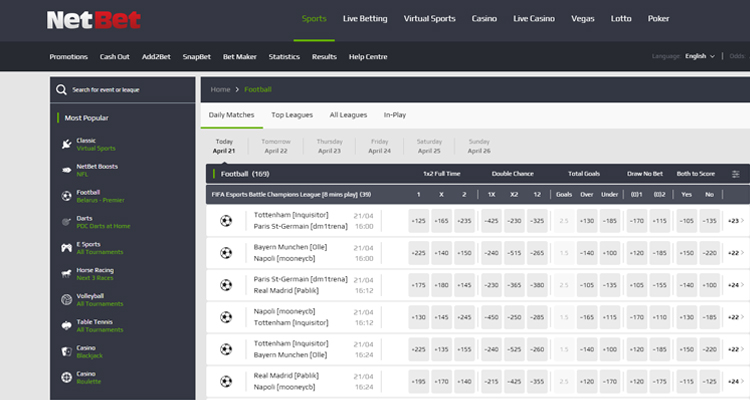Open Horse Racing Next 3 Races icon
The image size is (750, 400).
pyautogui.click(x=66, y=274)
